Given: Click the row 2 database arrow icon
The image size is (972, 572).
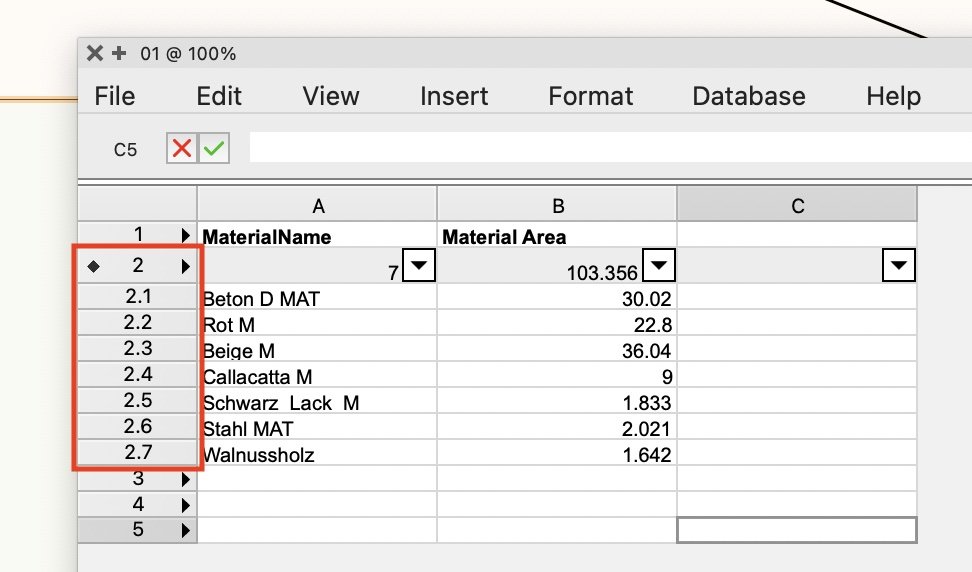Looking at the screenshot, I should coord(186,267).
